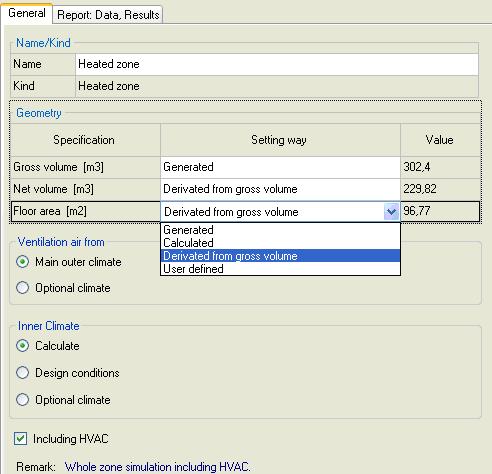Image resolution: width=492 pixels, height=474 pixels.
Task: Switch to the General tab
Action: pyautogui.click(x=26, y=13)
